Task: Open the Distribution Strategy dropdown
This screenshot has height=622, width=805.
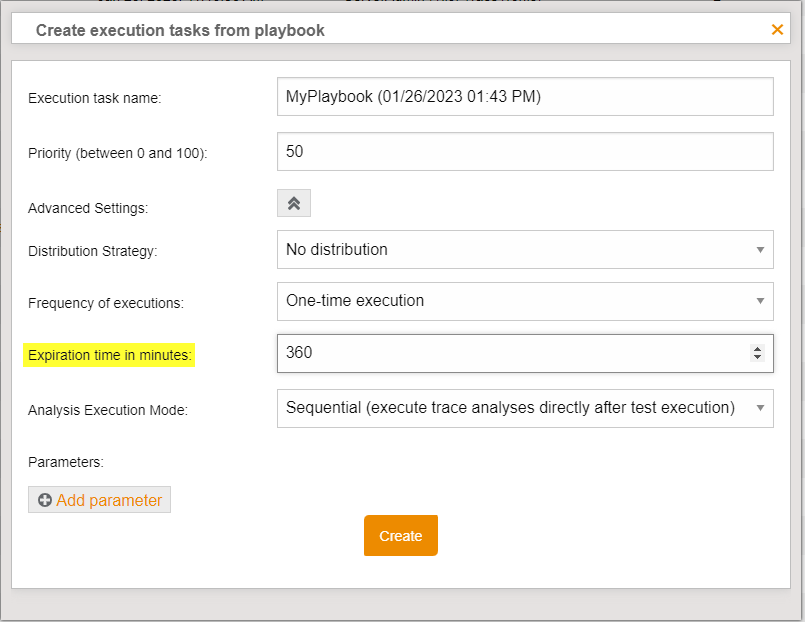Action: (x=524, y=250)
